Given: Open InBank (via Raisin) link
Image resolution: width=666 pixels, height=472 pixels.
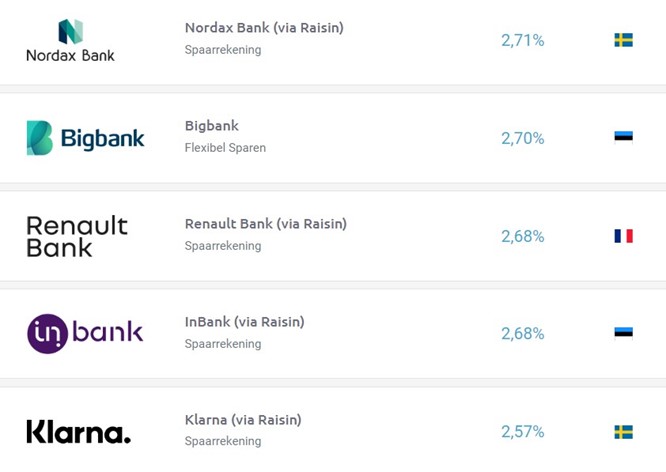Looking at the screenshot, I should pyautogui.click(x=245, y=322).
